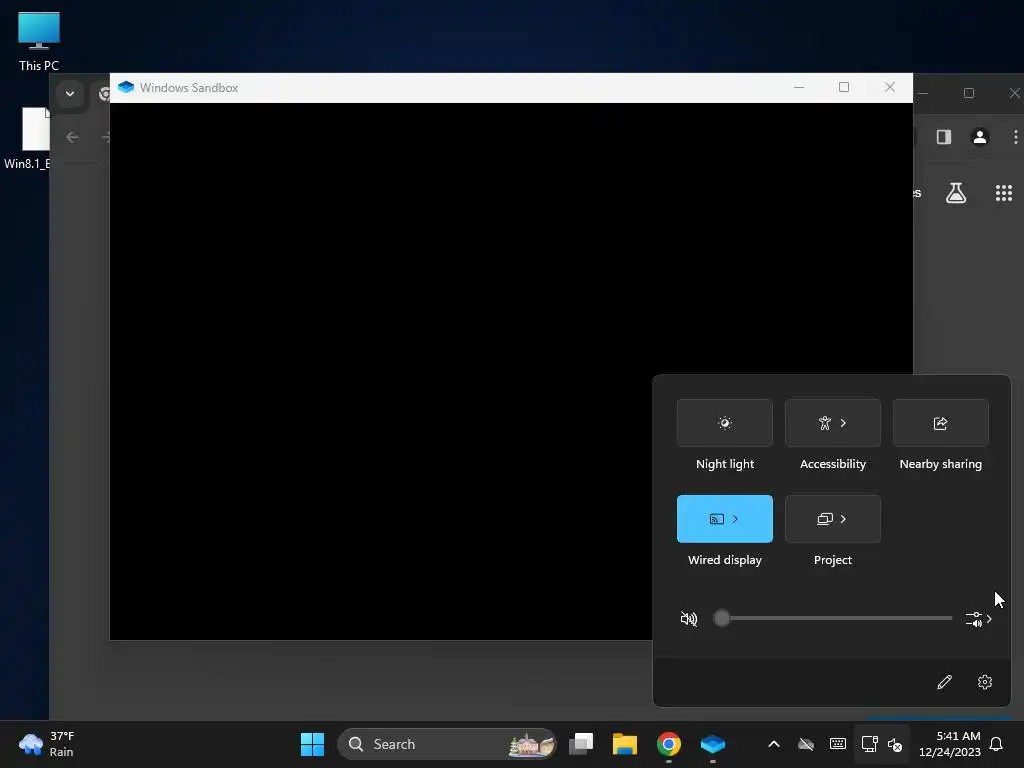Image resolution: width=1024 pixels, height=768 pixels.
Task: Click the Windows Sandbox title bar icon
Action: pos(126,88)
